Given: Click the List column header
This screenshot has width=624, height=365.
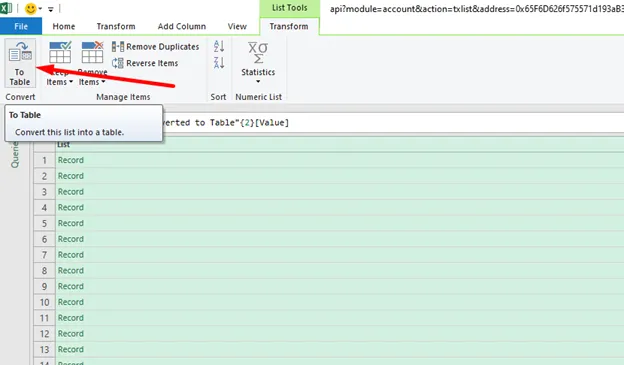Looking at the screenshot, I should [x=339, y=144].
